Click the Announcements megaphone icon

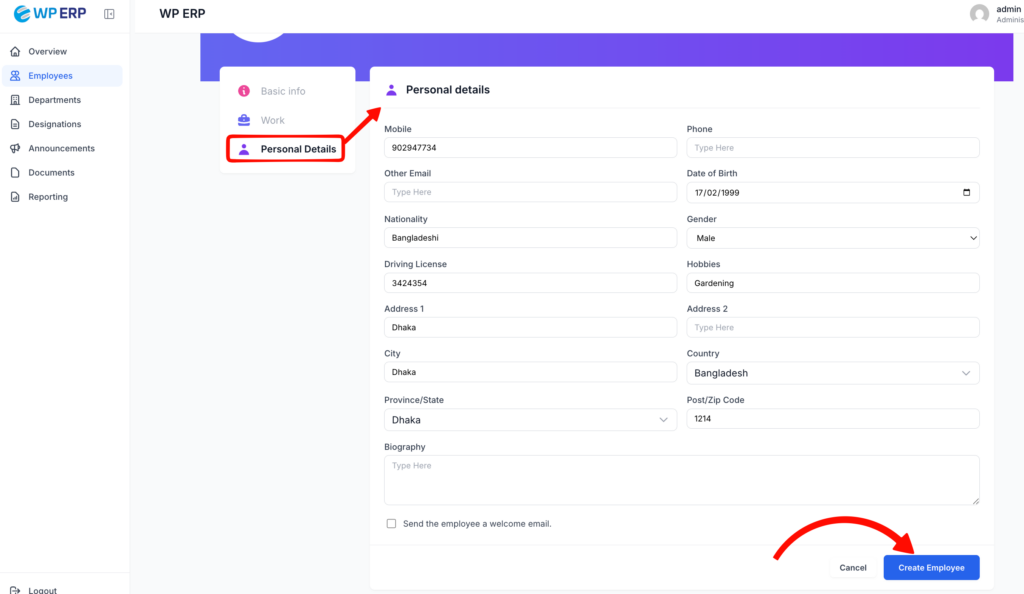pos(15,148)
